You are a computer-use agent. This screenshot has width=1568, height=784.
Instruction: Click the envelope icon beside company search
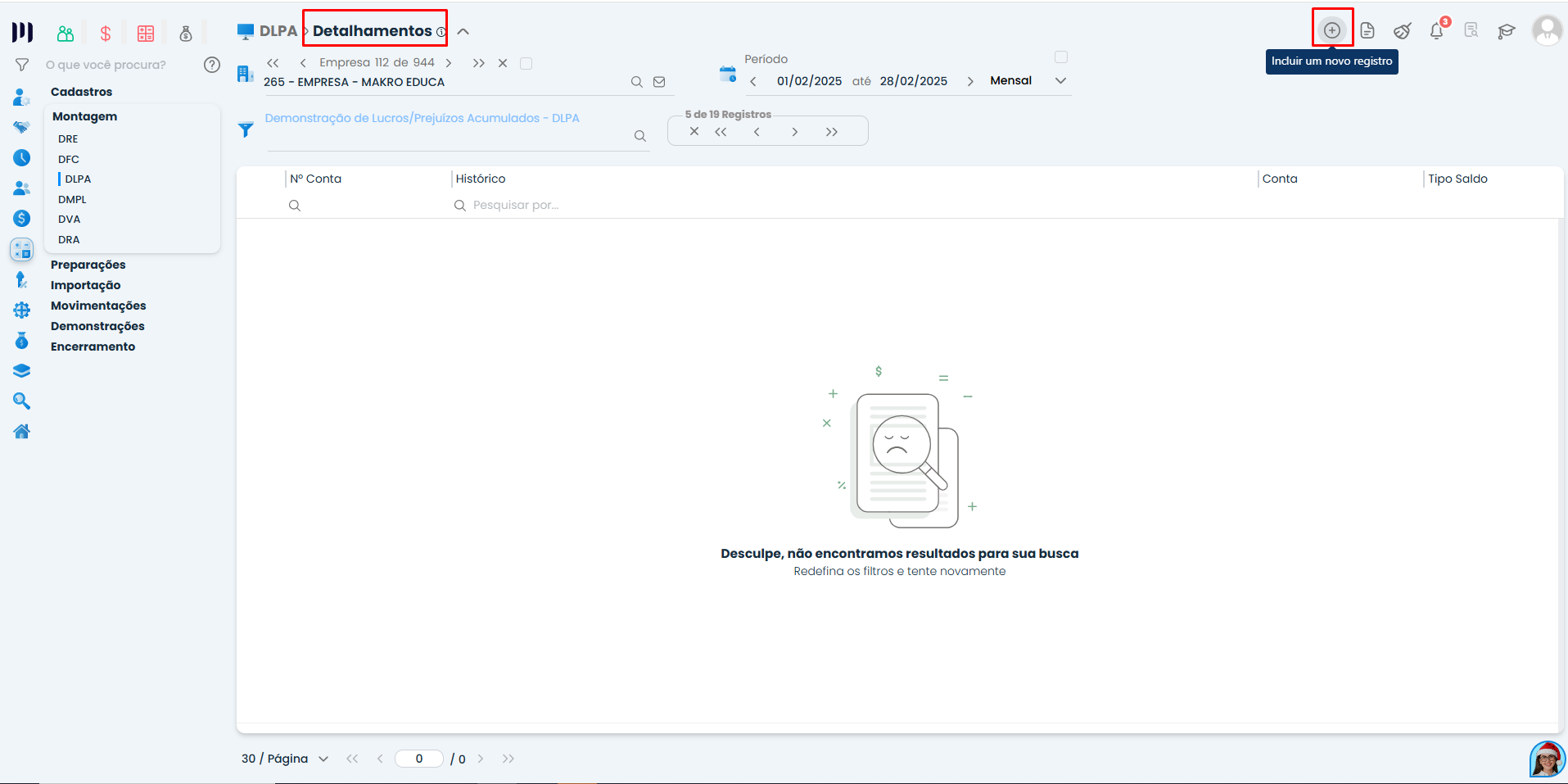tap(659, 81)
